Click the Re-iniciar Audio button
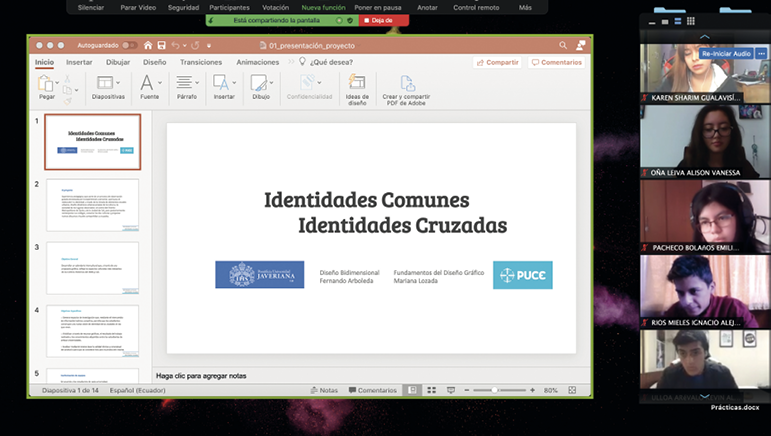The width and height of the screenshot is (771, 436). tap(726, 53)
